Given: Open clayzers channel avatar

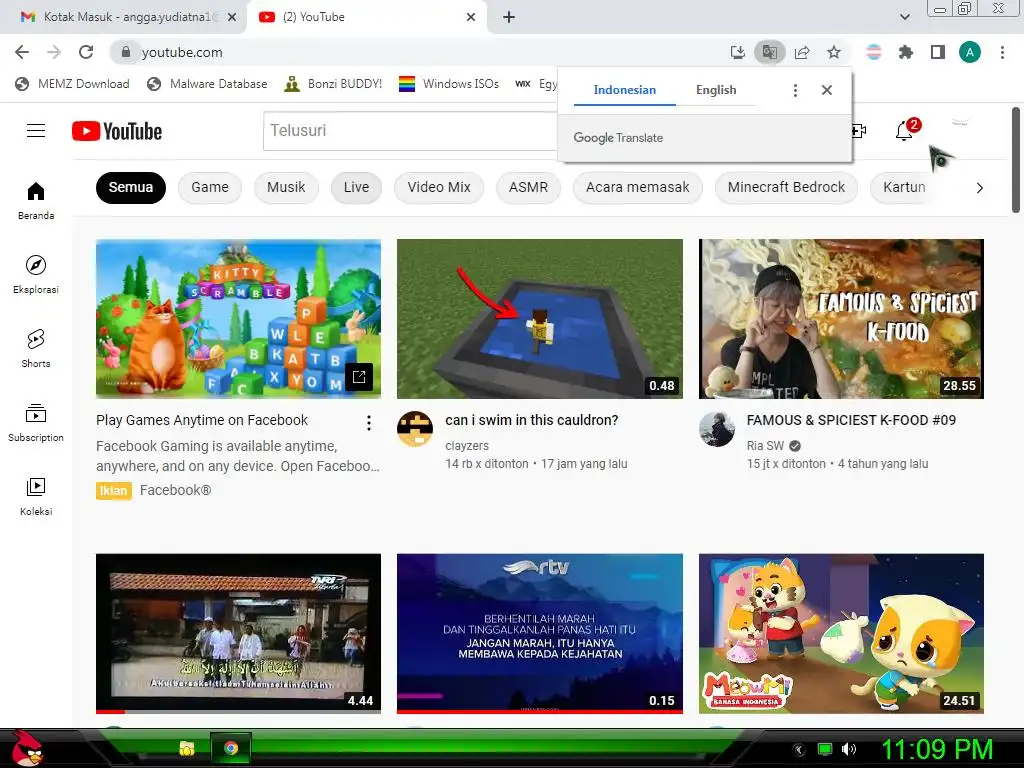Looking at the screenshot, I should [415, 429].
